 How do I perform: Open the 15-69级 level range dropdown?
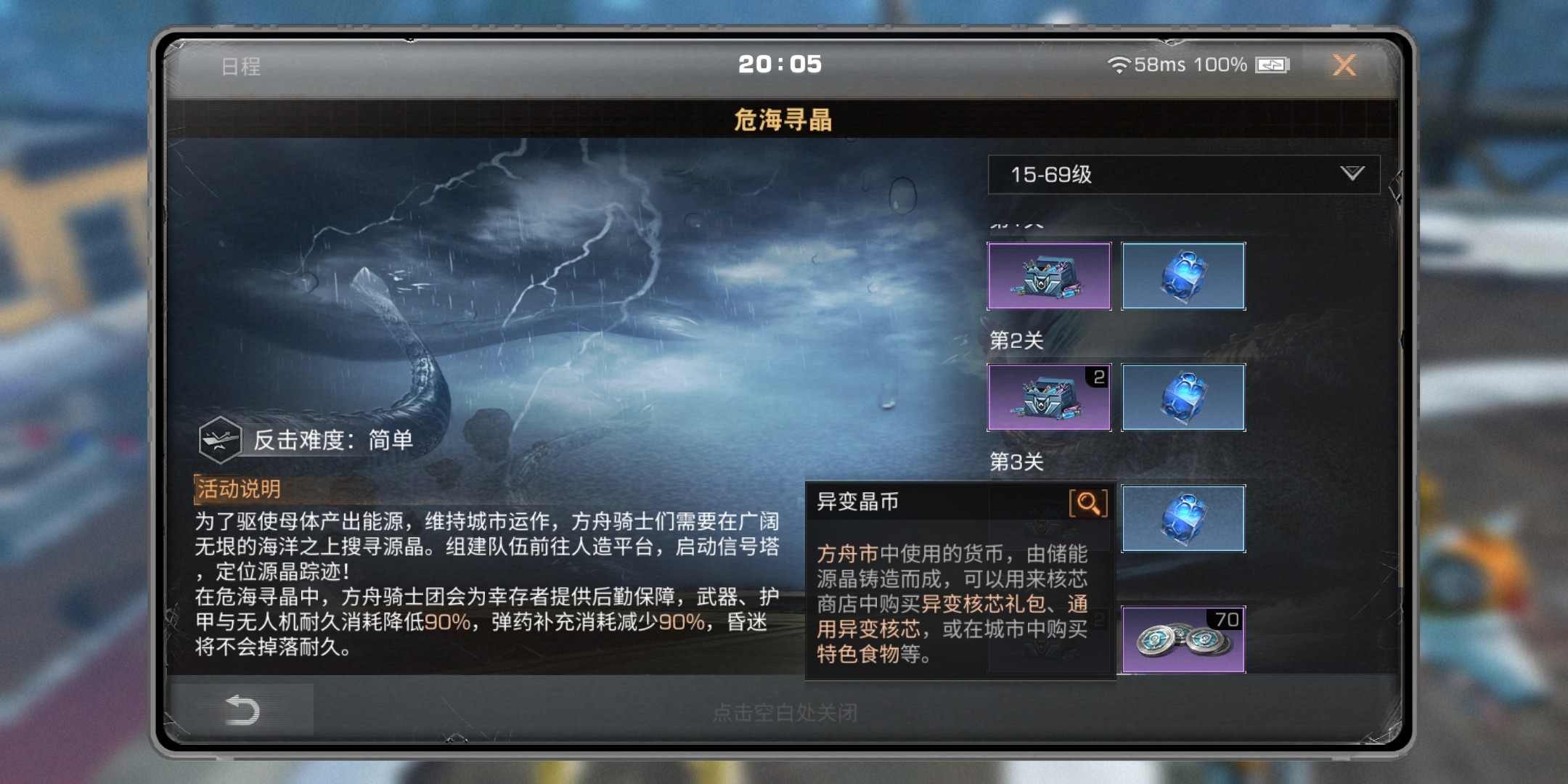(x=1183, y=174)
